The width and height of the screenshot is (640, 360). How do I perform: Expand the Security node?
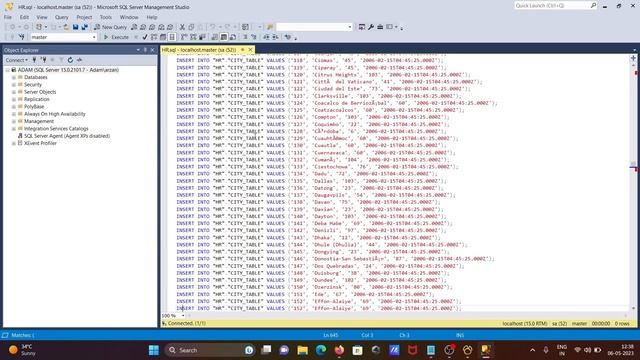tap(14, 84)
